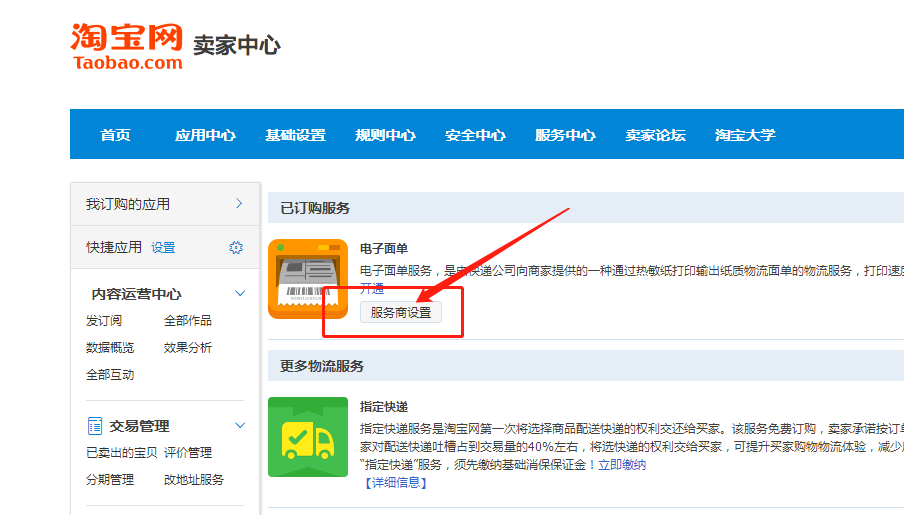Screen dimensions: 904x515
Task: Open 发订阅 in sidebar
Action: (x=104, y=321)
